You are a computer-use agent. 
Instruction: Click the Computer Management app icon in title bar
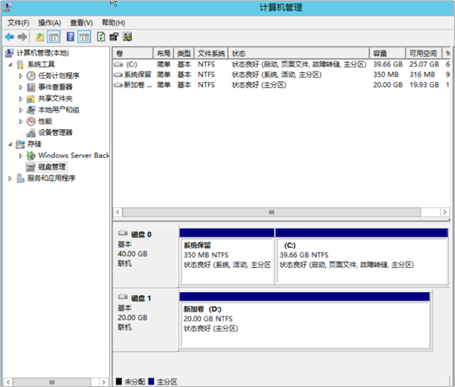(x=7, y=7)
